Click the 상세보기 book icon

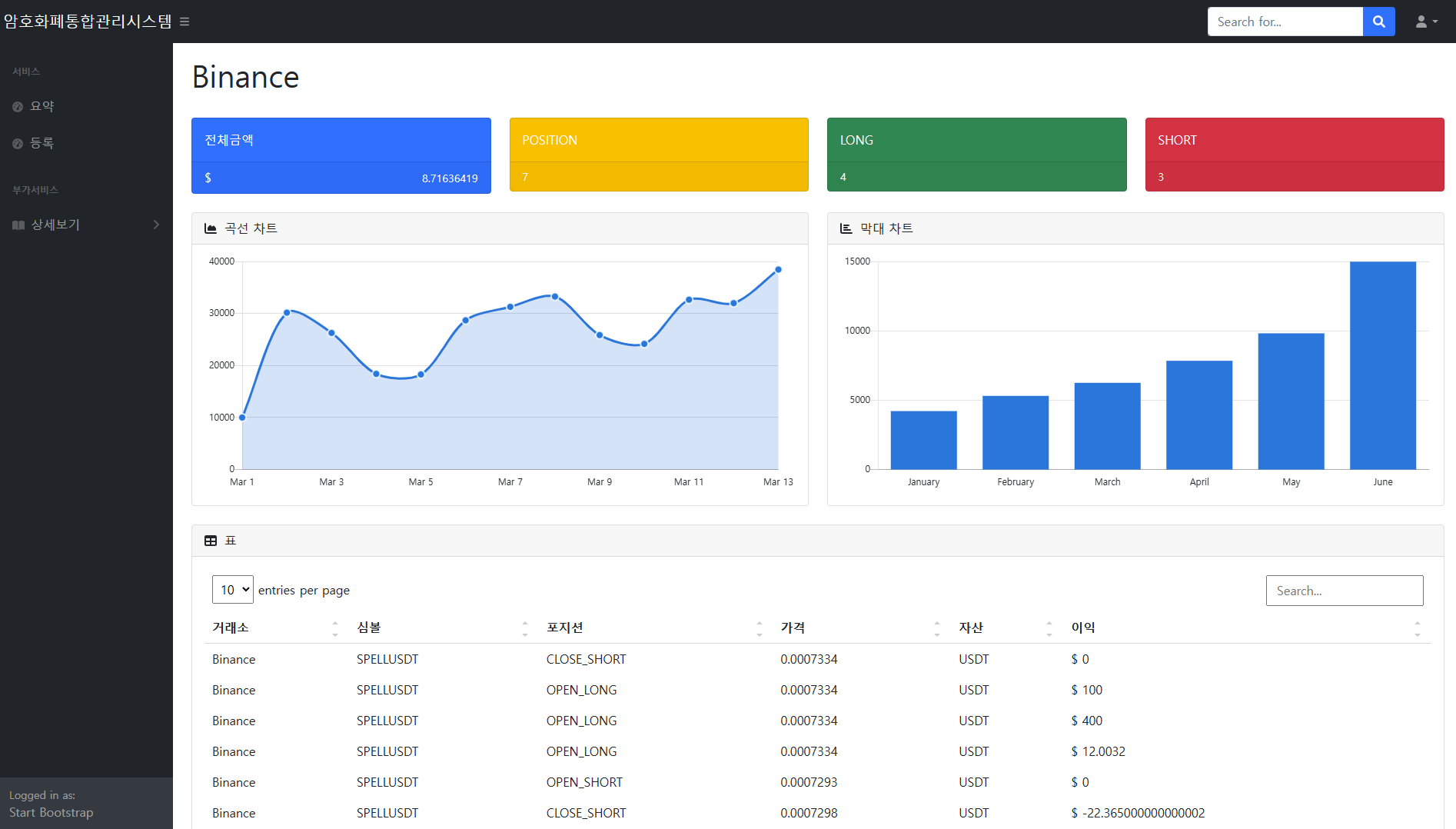pyautogui.click(x=18, y=225)
